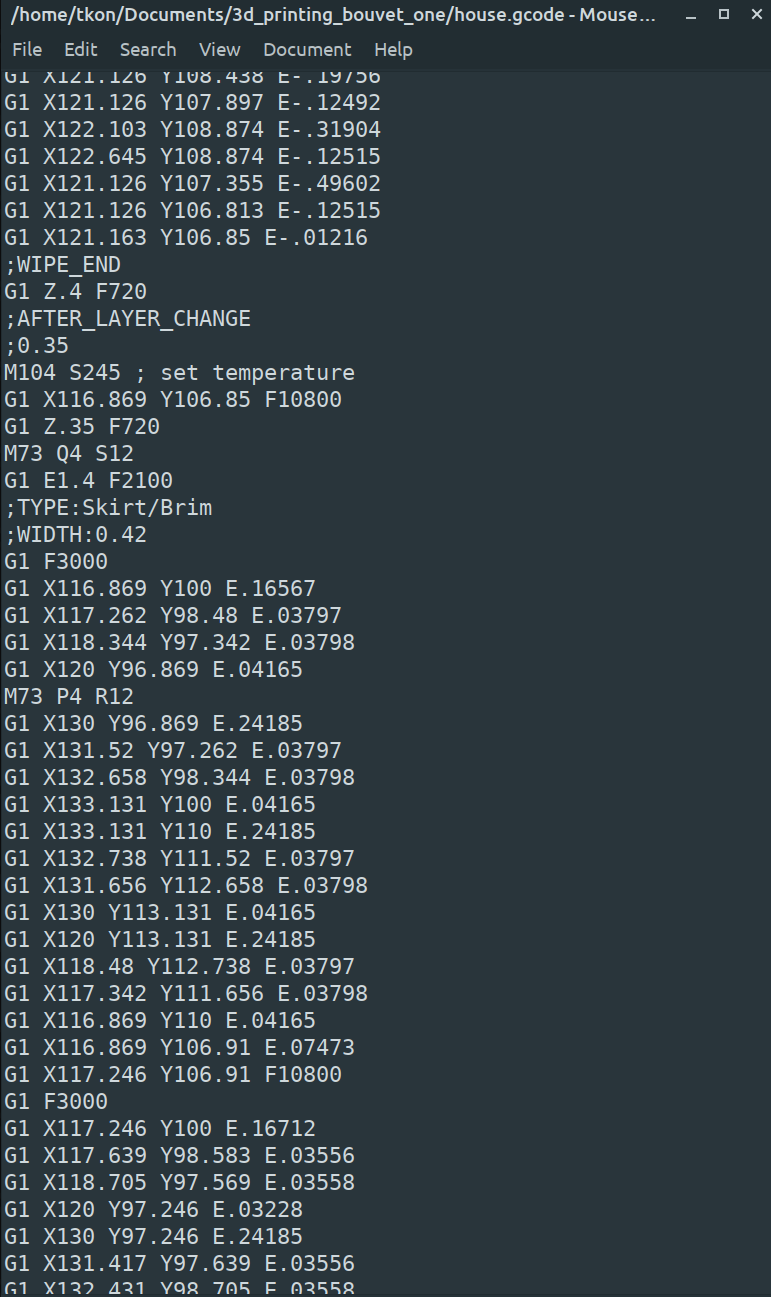The width and height of the screenshot is (771, 1297).
Task: Close the house.gcode editor window
Action: click(753, 15)
